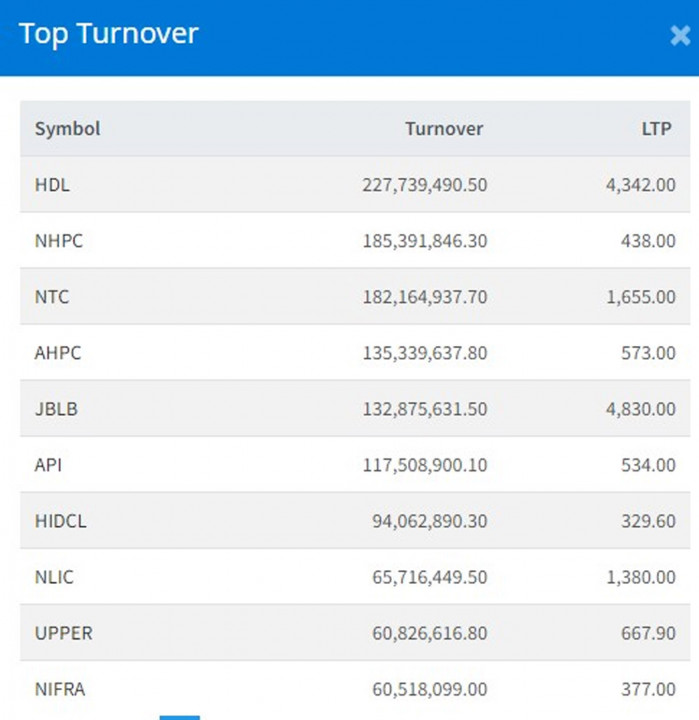Open the AHPC symbol
Screen dimensions: 699x720
58,353
